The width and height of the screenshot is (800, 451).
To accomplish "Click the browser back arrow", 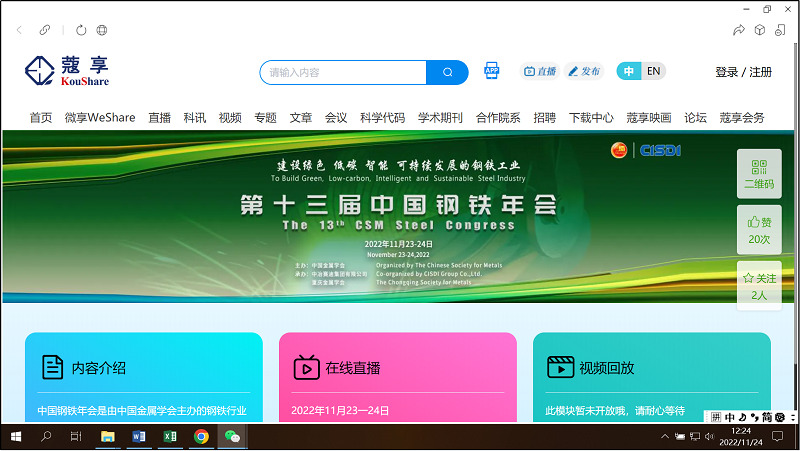I will [19, 30].
